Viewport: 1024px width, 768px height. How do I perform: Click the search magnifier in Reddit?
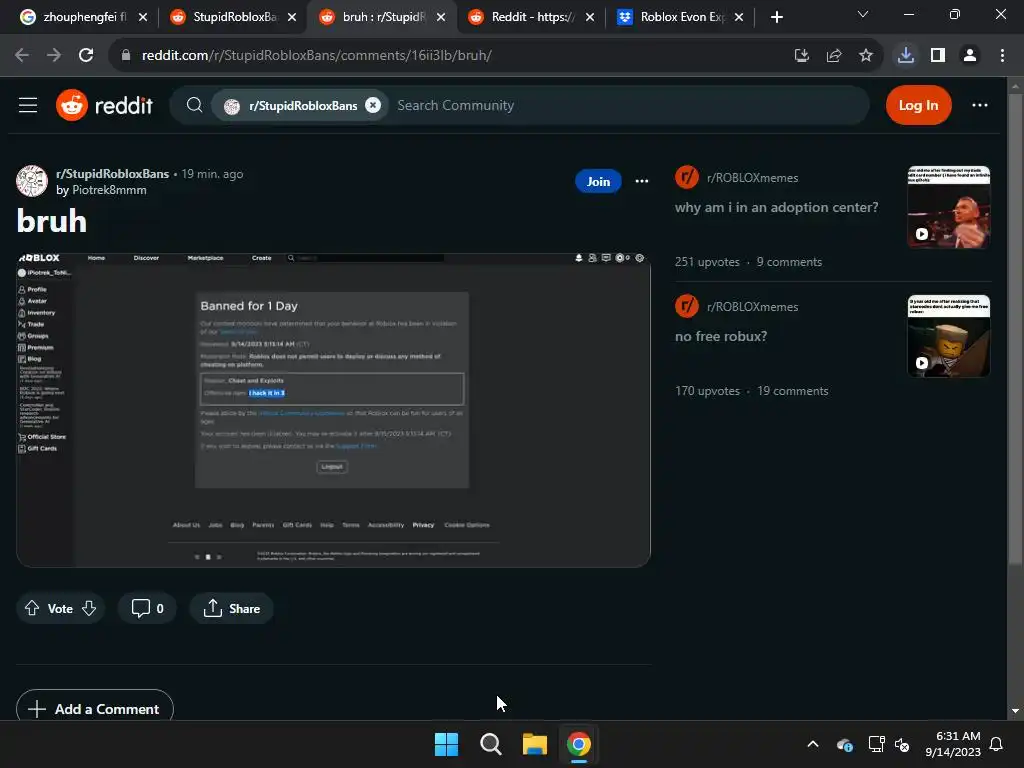click(x=194, y=105)
